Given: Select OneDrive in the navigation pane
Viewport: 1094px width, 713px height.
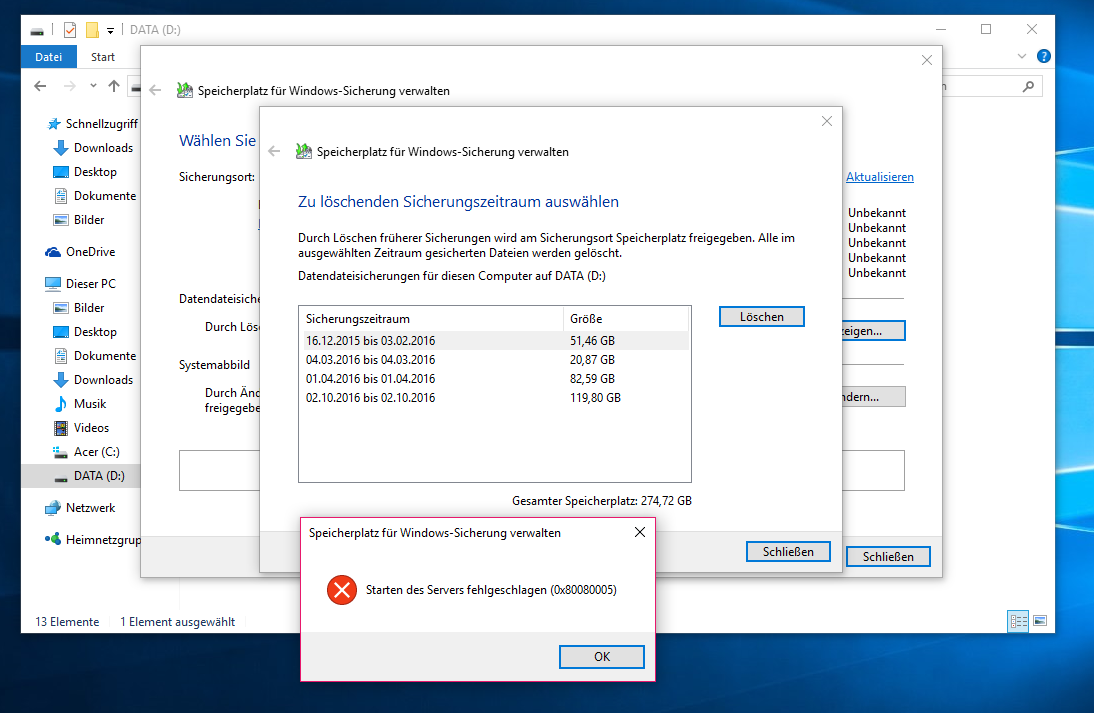Looking at the screenshot, I should pos(80,252).
